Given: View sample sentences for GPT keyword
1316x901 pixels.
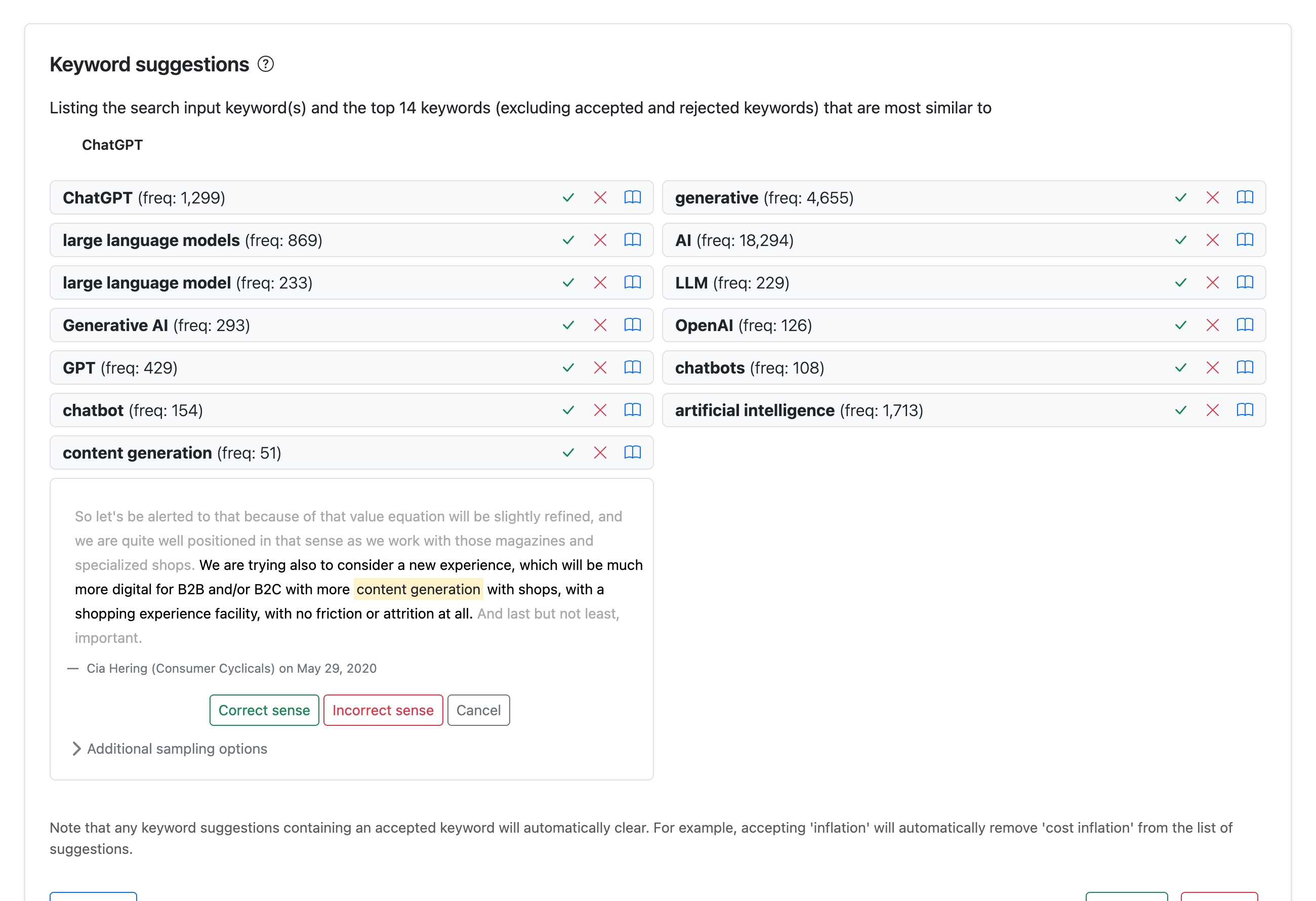Looking at the screenshot, I should [633, 367].
